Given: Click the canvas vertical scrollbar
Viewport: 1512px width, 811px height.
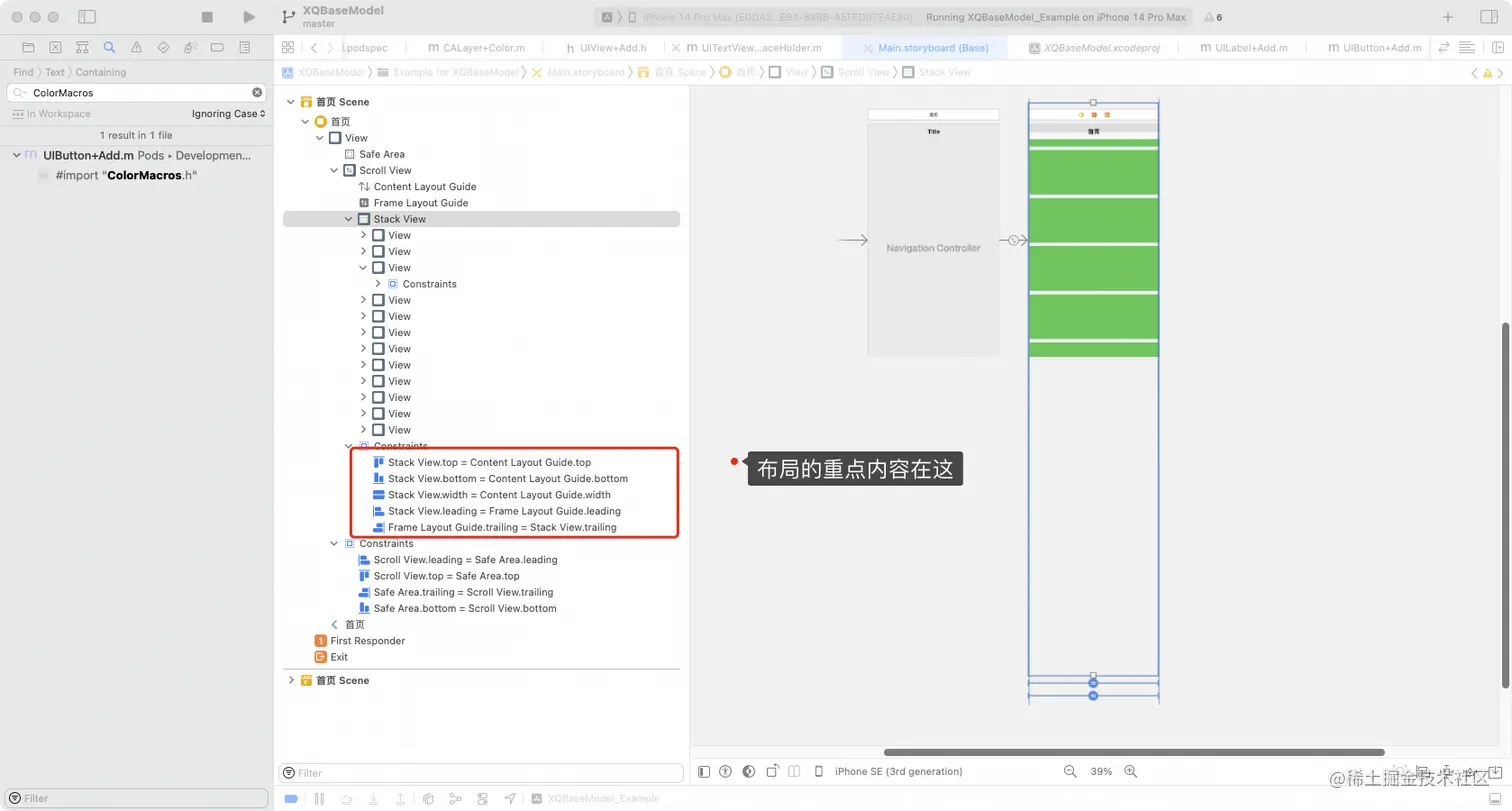Looking at the screenshot, I should [1505, 505].
